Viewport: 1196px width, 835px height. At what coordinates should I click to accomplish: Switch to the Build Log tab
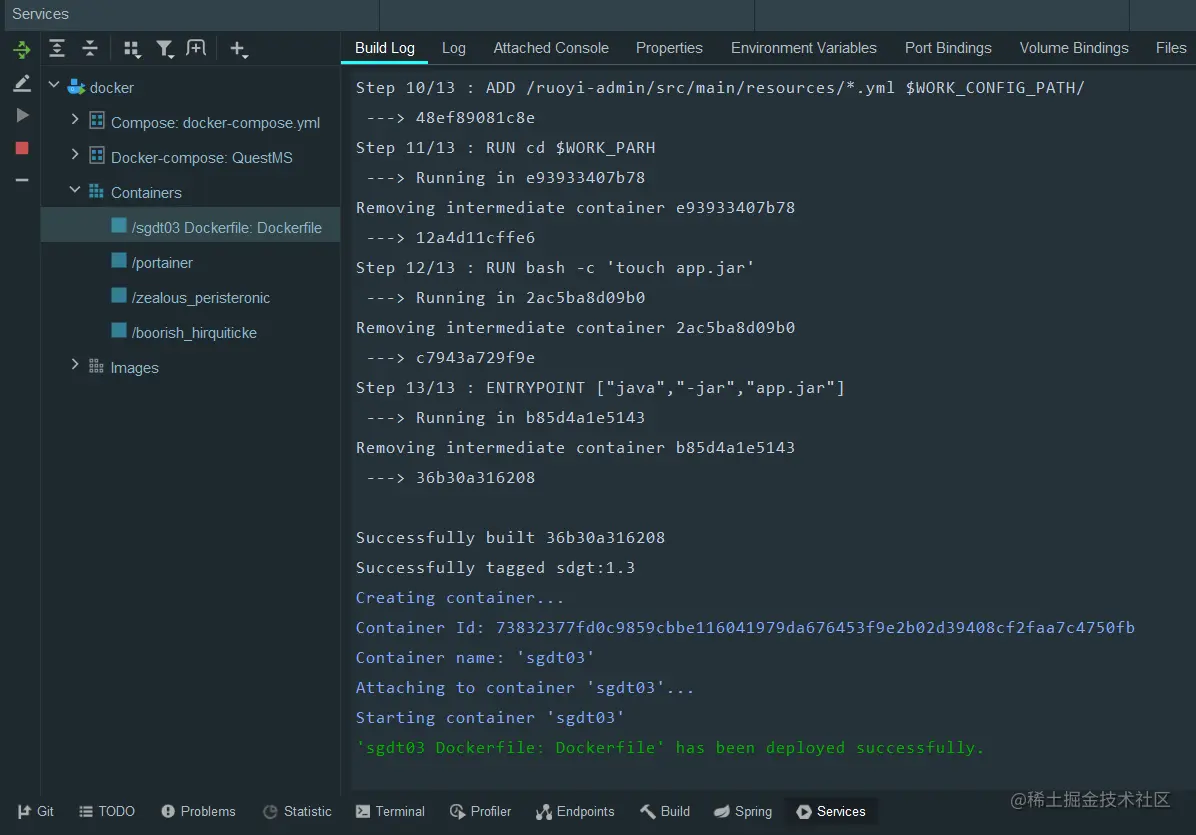point(384,48)
